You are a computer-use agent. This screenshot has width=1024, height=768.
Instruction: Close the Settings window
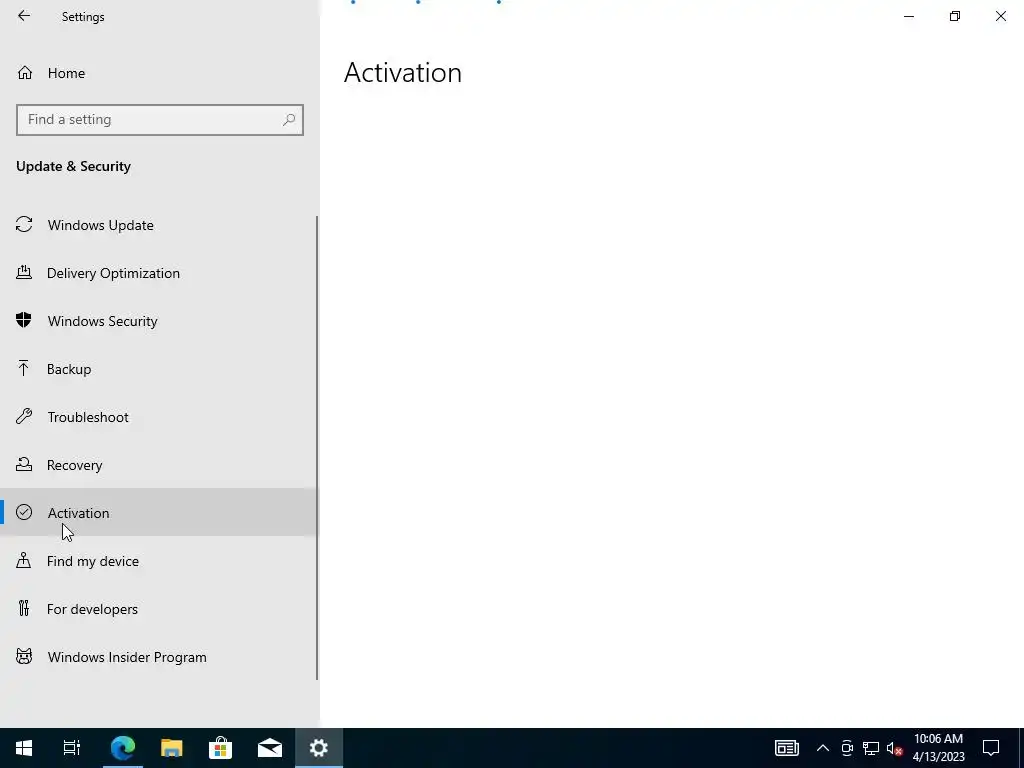point(1000,16)
